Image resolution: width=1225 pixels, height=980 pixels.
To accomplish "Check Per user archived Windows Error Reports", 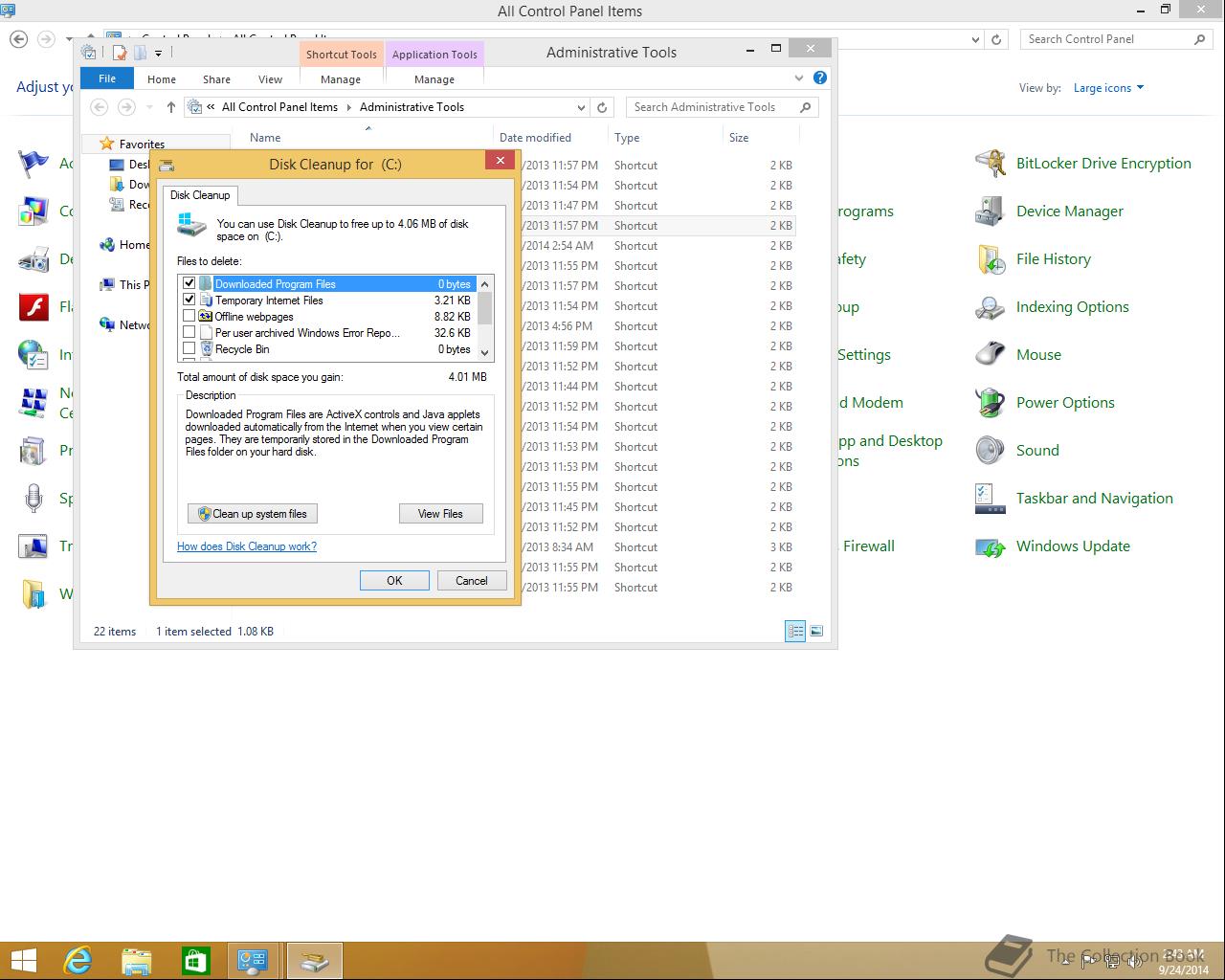I will (189, 333).
